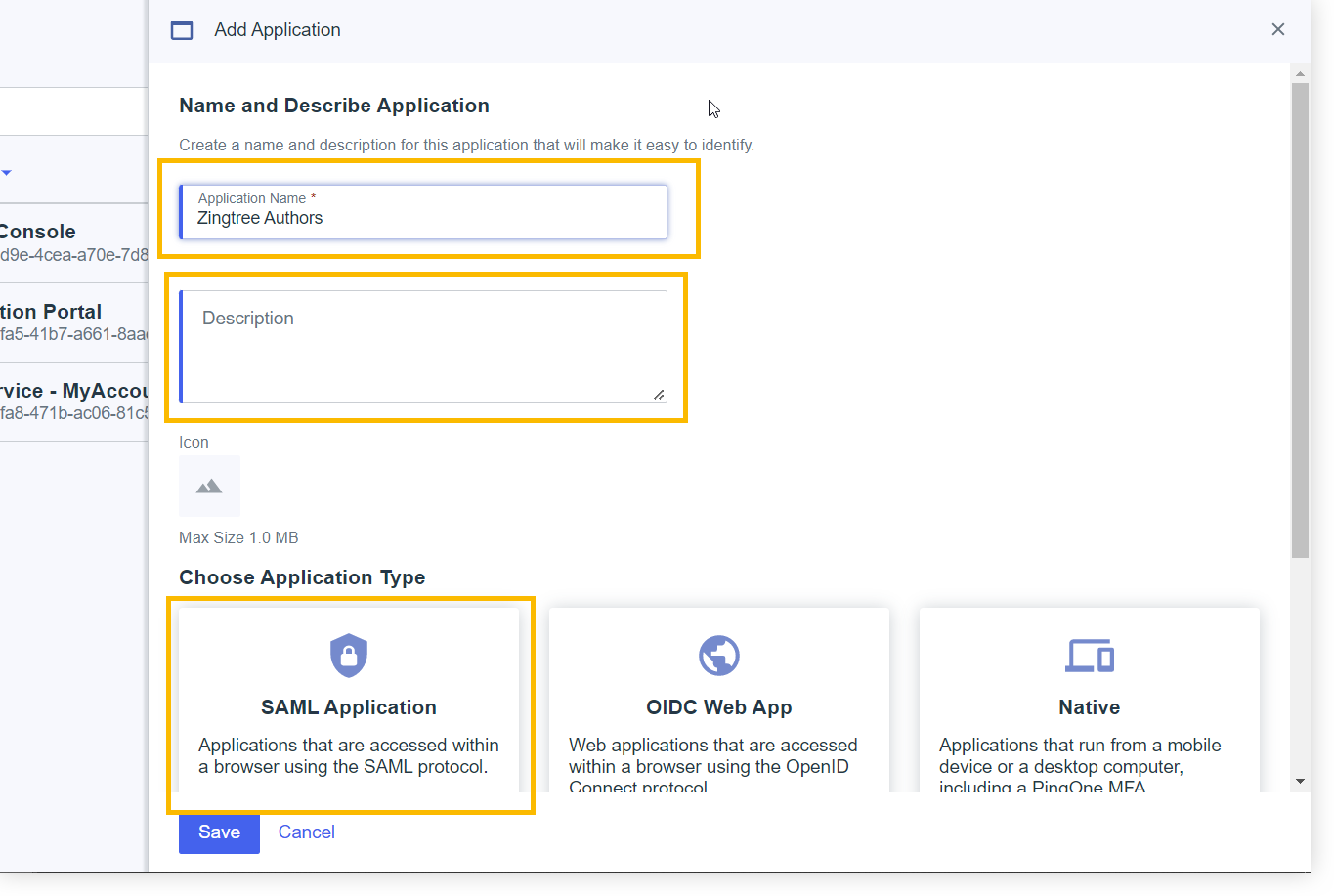
Task: Click the vertical scrollbar thumb
Action: [x=1300, y=320]
